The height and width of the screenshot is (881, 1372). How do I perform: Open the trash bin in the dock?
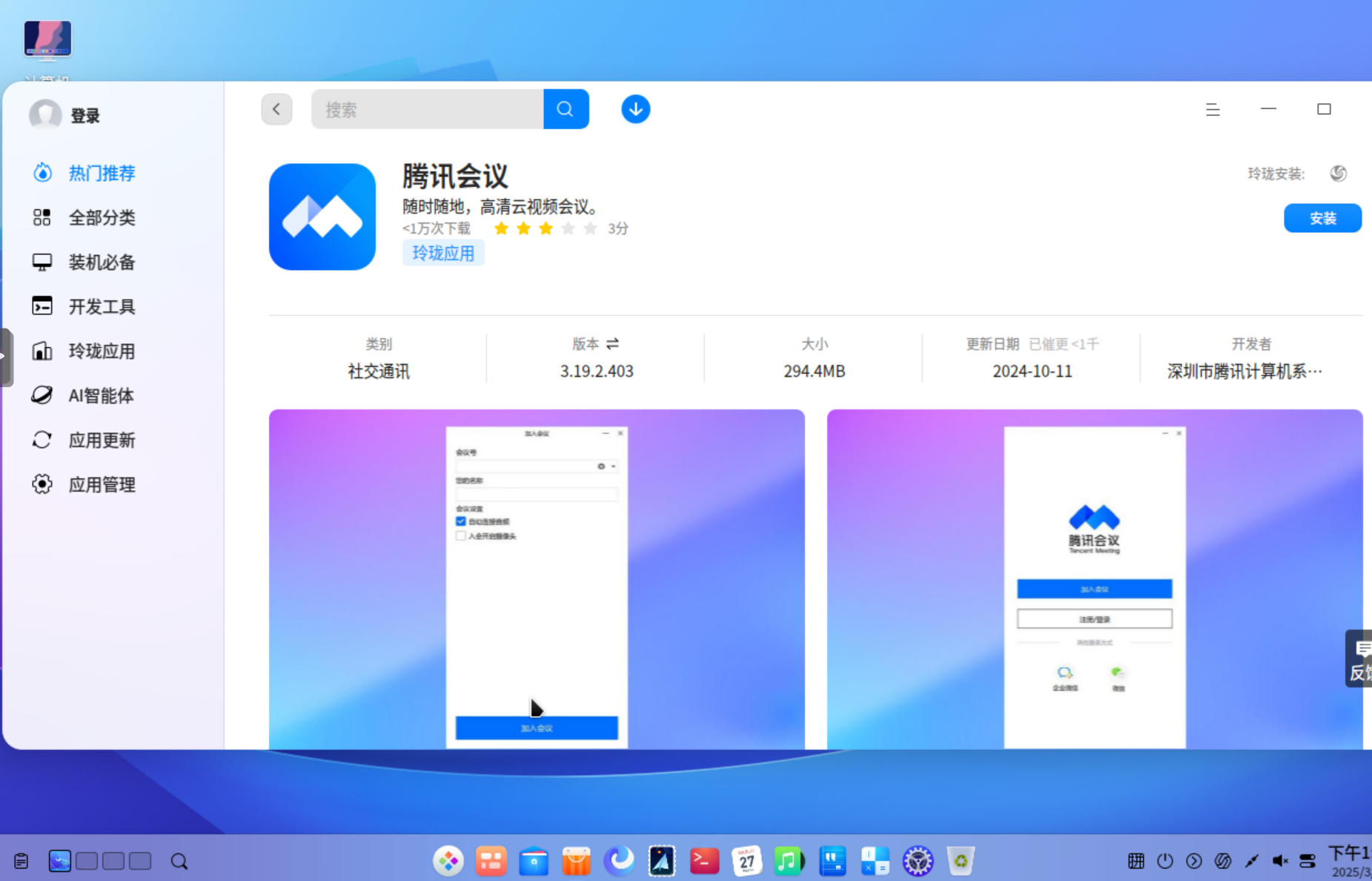[961, 861]
